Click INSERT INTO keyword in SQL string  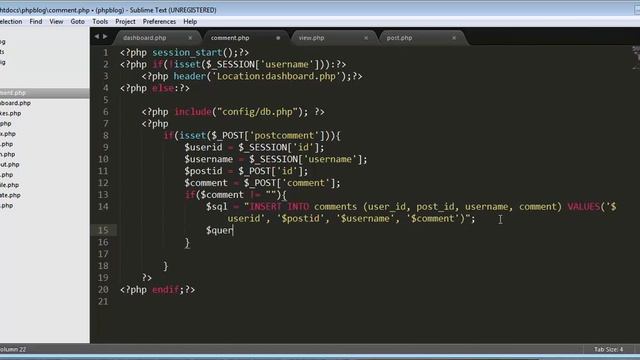tap(279, 207)
